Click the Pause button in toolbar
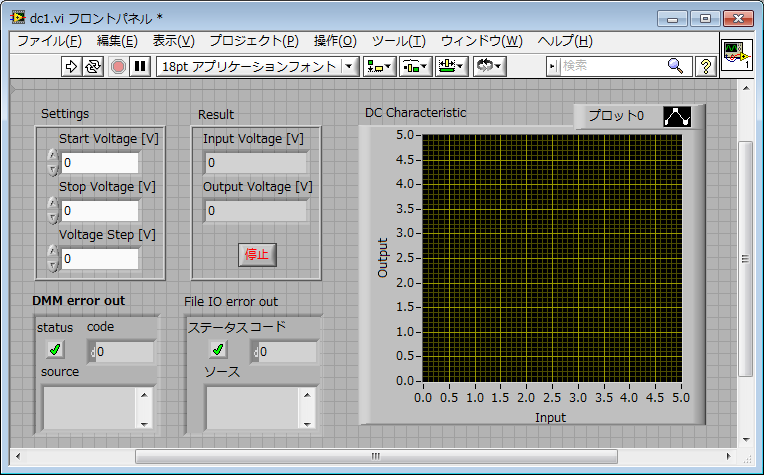This screenshot has height=475, width=764. (x=140, y=66)
